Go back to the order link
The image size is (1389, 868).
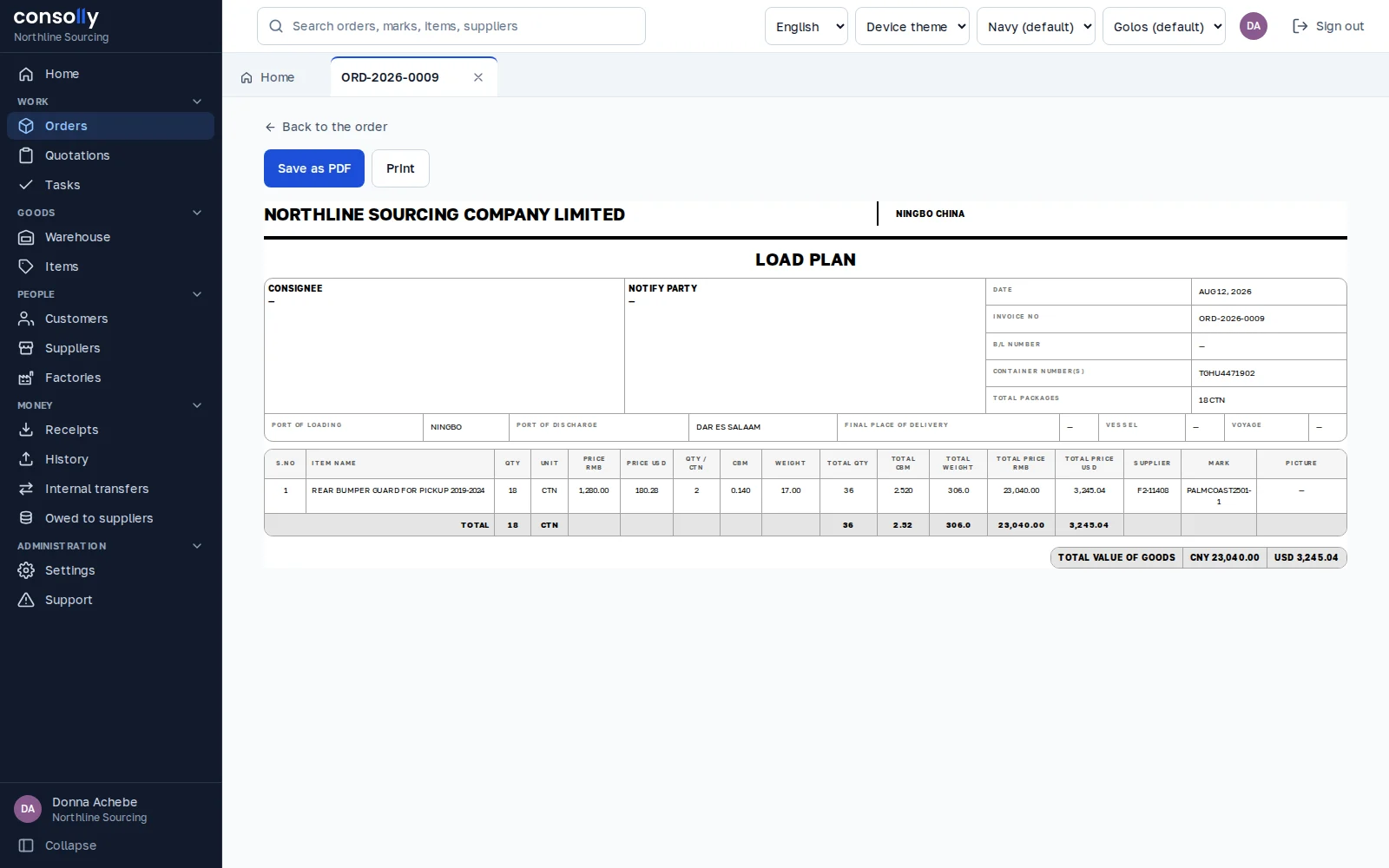[x=326, y=127]
